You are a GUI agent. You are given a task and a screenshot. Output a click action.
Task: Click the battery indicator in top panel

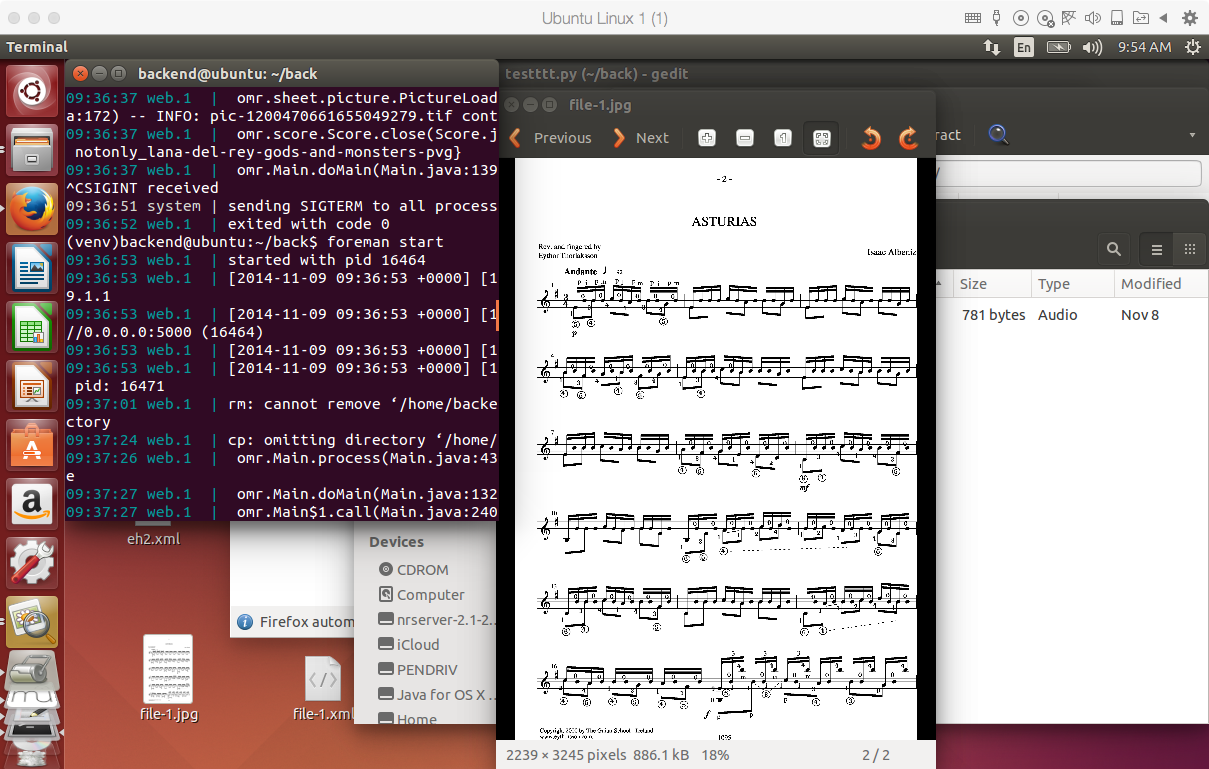click(1059, 47)
